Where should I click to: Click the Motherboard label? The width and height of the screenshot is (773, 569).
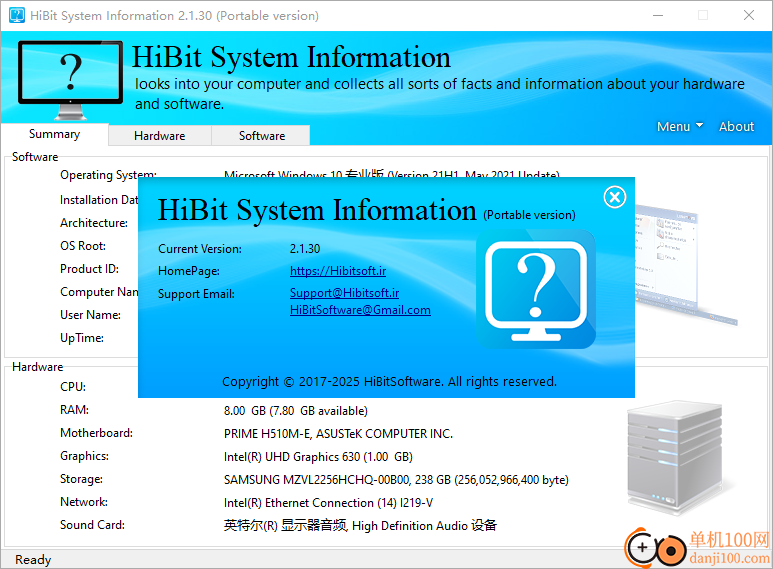click(96, 433)
